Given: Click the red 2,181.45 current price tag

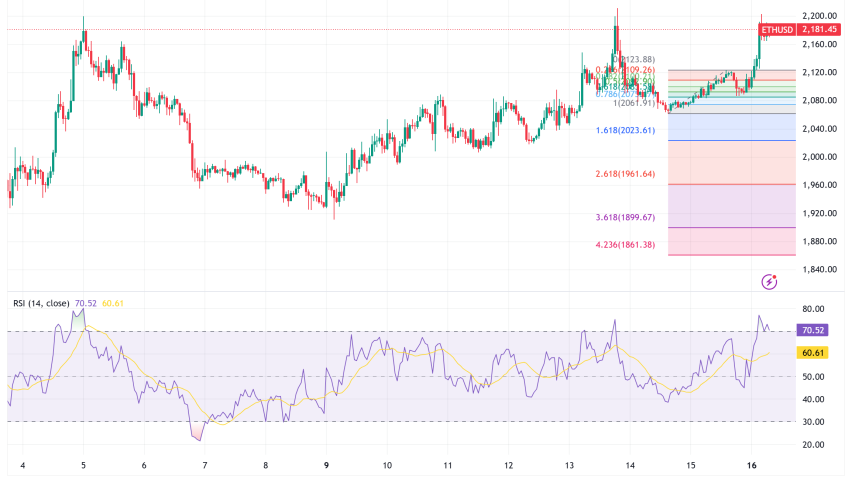Looking at the screenshot, I should (823, 31).
